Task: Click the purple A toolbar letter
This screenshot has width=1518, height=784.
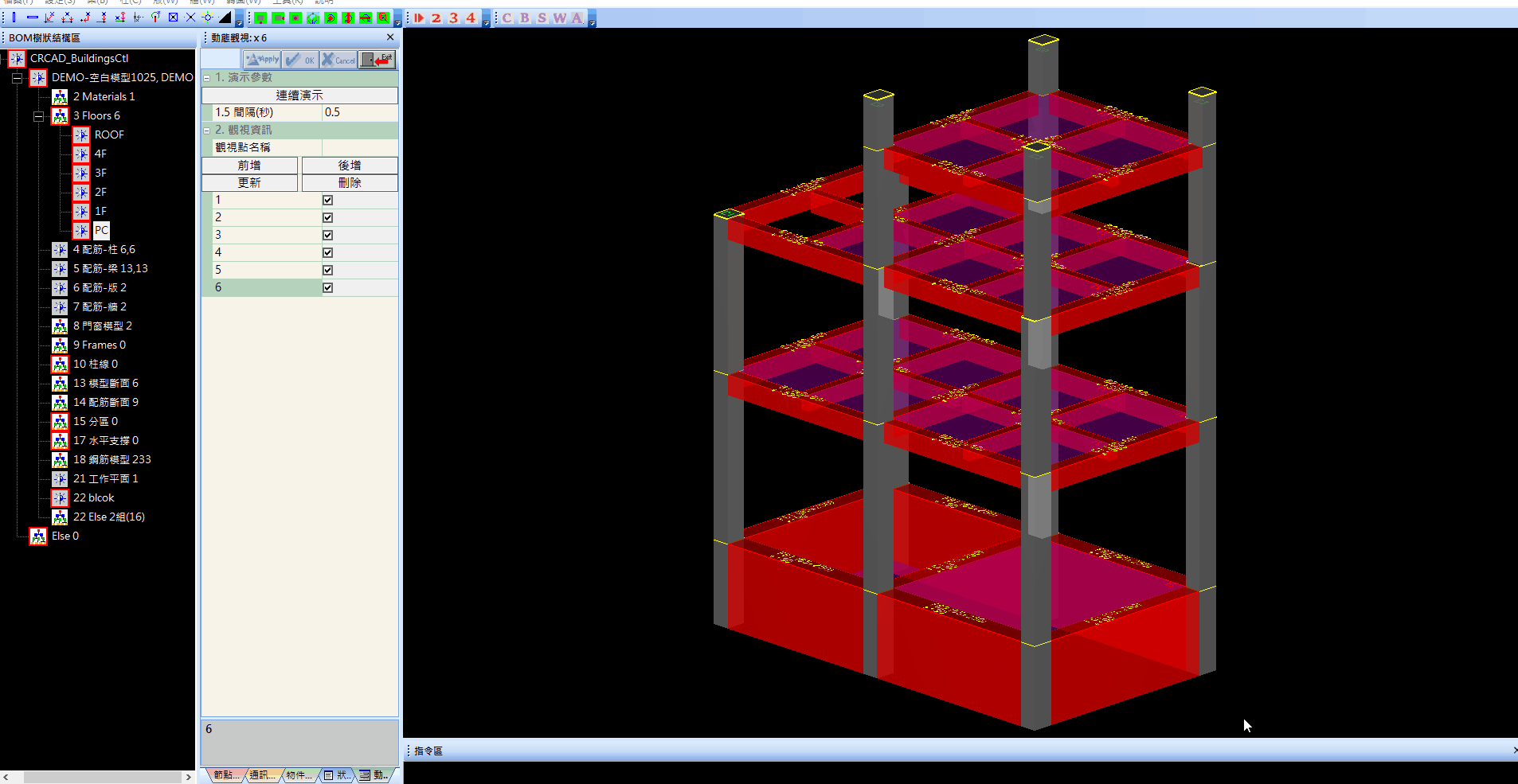Action: pyautogui.click(x=577, y=18)
